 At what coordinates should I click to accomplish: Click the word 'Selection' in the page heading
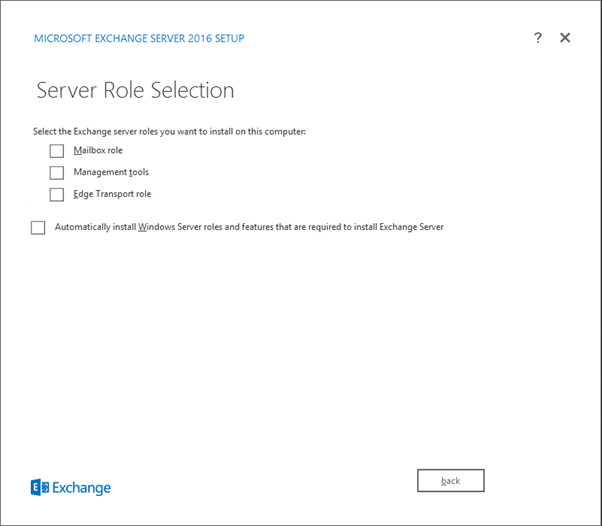(191, 90)
